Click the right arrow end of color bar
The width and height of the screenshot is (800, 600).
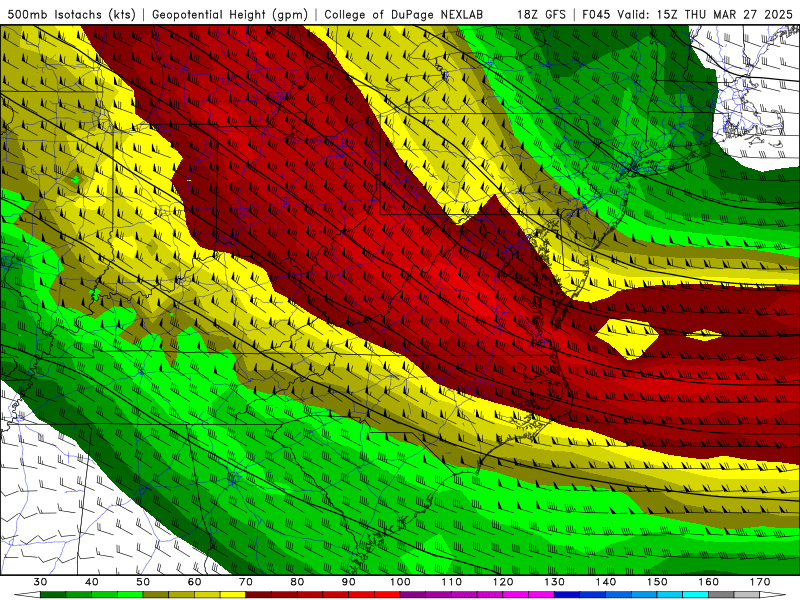772,595
